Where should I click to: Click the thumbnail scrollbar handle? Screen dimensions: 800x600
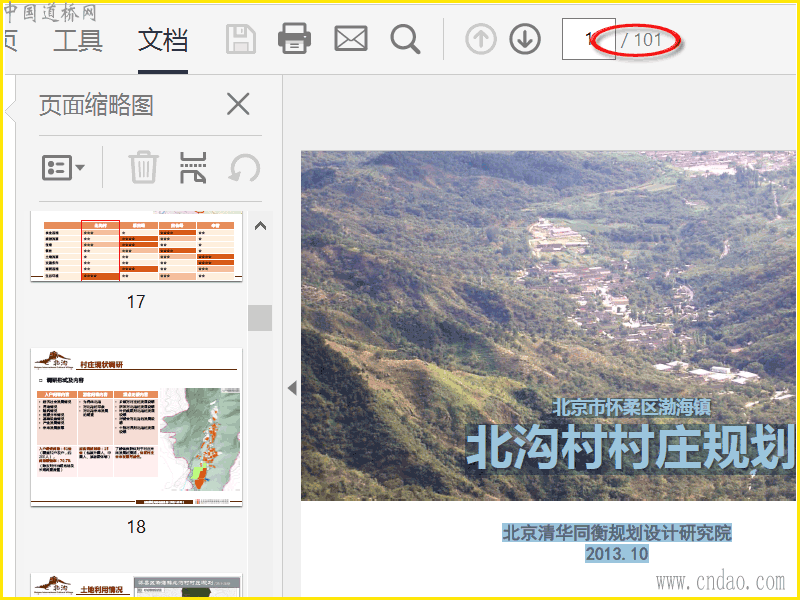260,318
